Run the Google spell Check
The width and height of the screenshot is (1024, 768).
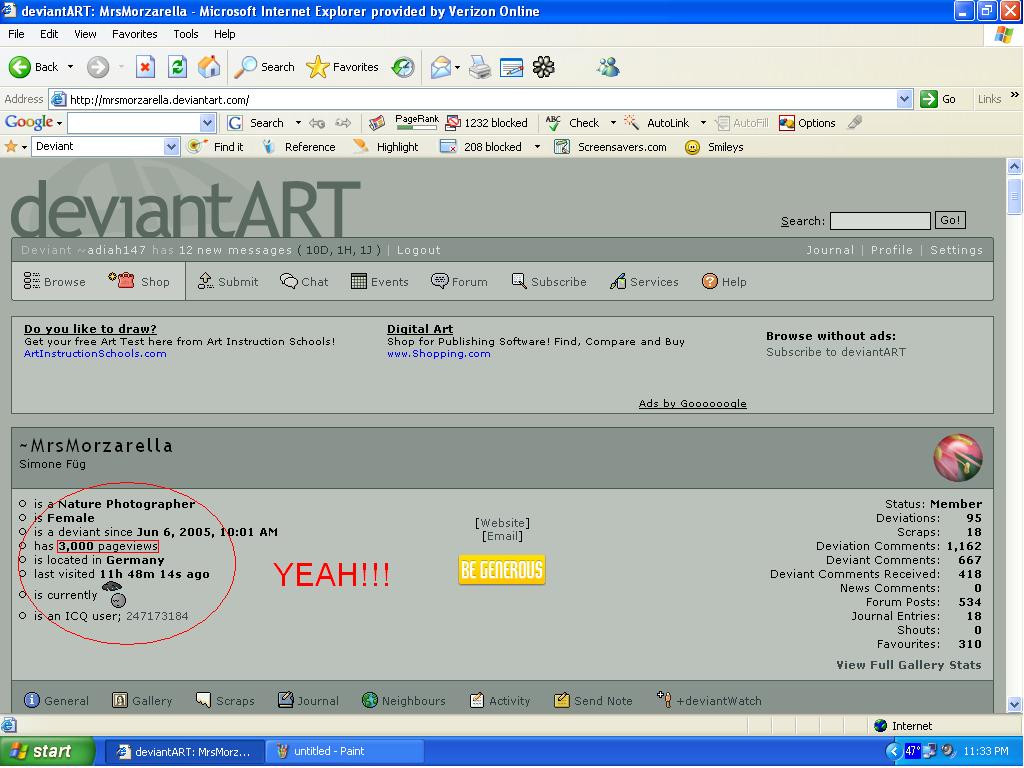pos(573,123)
